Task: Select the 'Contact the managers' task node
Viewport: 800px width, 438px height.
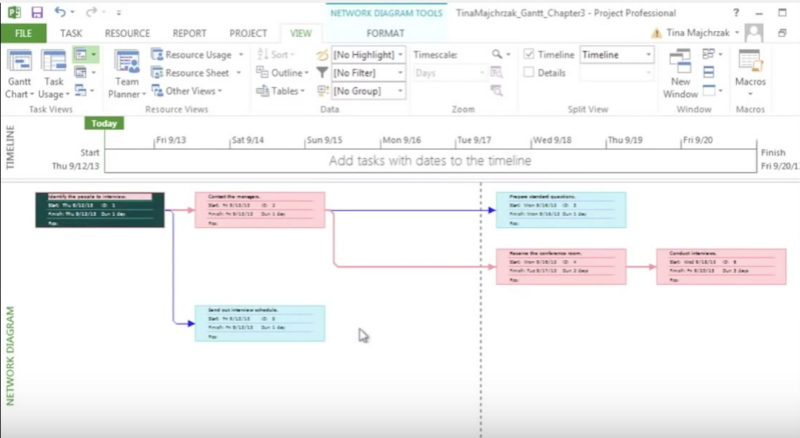Action: point(260,210)
